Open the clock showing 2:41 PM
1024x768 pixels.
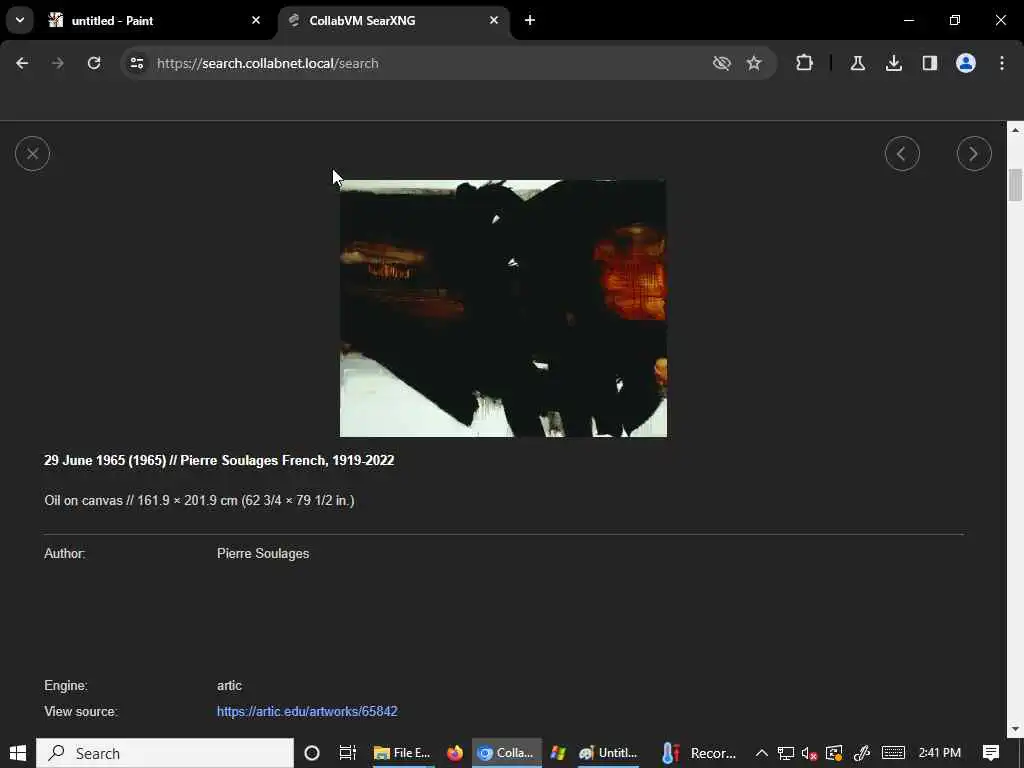pos(939,753)
